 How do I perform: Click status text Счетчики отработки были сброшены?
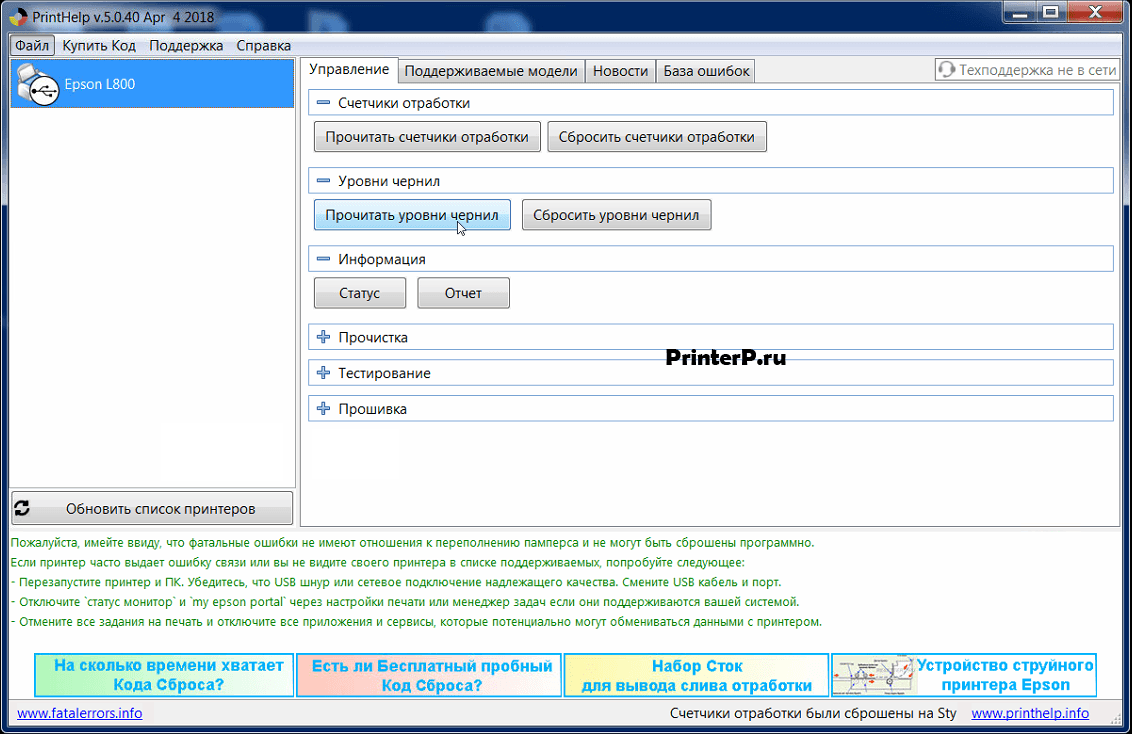[x=813, y=713]
